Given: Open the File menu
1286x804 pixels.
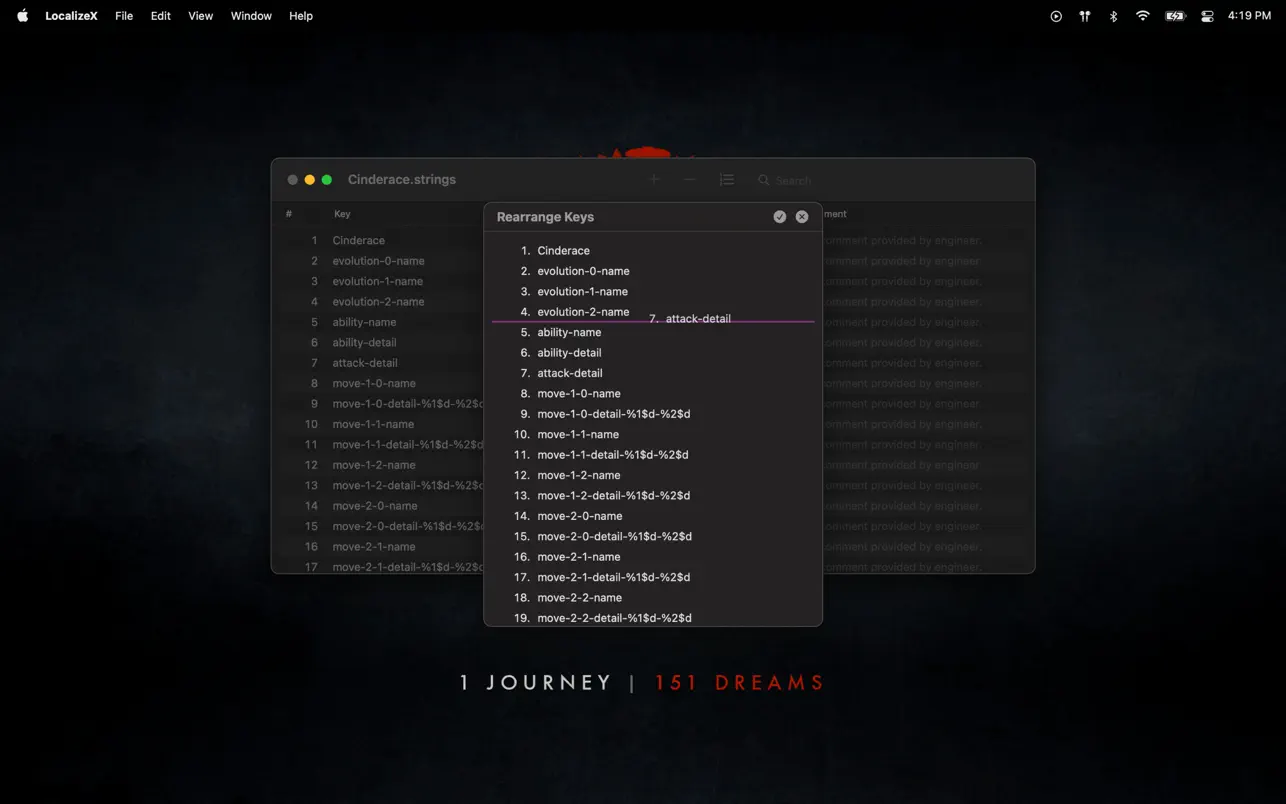Looking at the screenshot, I should (x=124, y=15).
